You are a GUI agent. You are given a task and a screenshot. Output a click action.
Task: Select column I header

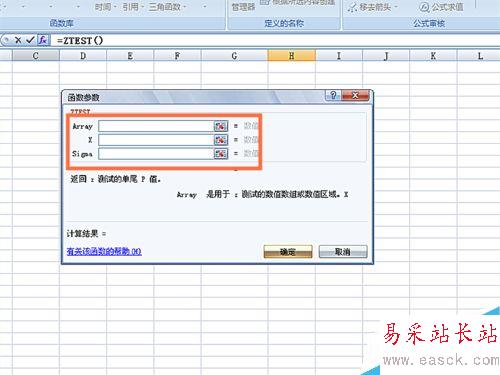click(x=339, y=56)
